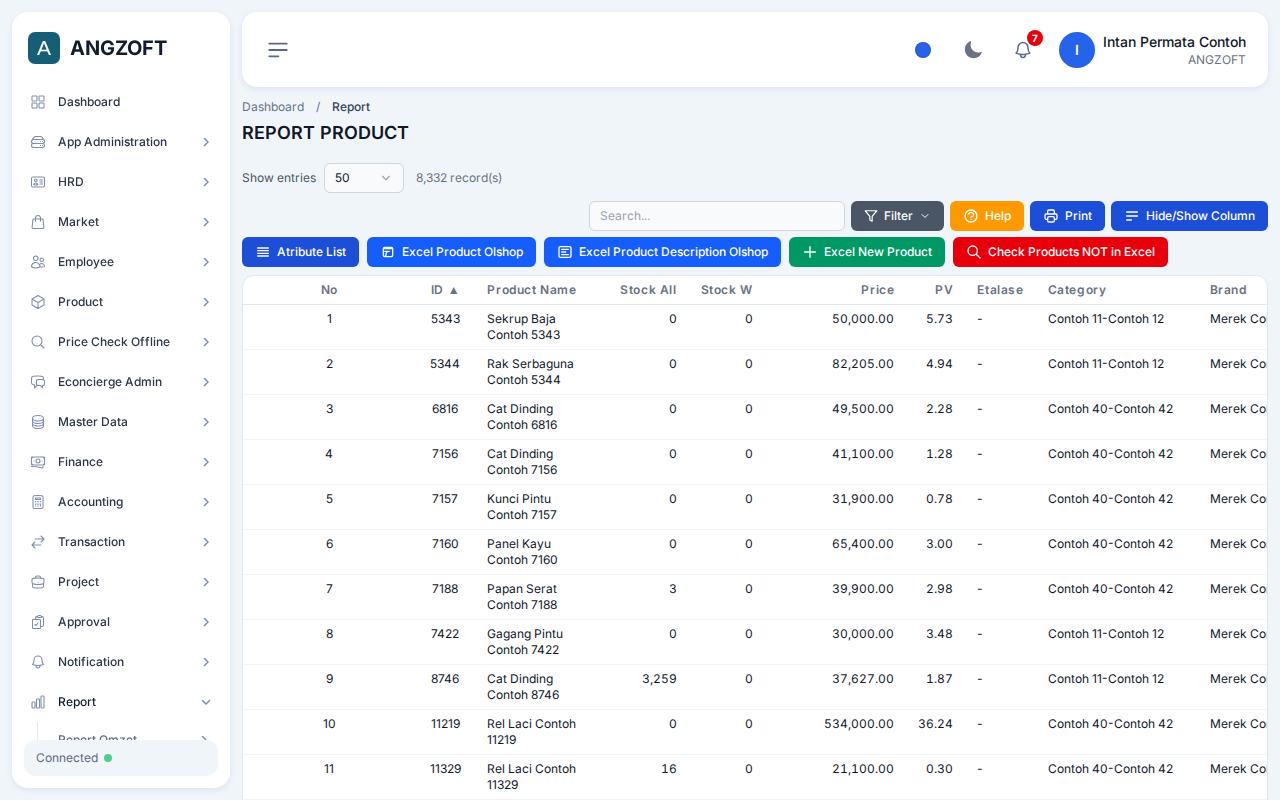Click the Price Check Offline search icon

pyautogui.click(x=38, y=342)
